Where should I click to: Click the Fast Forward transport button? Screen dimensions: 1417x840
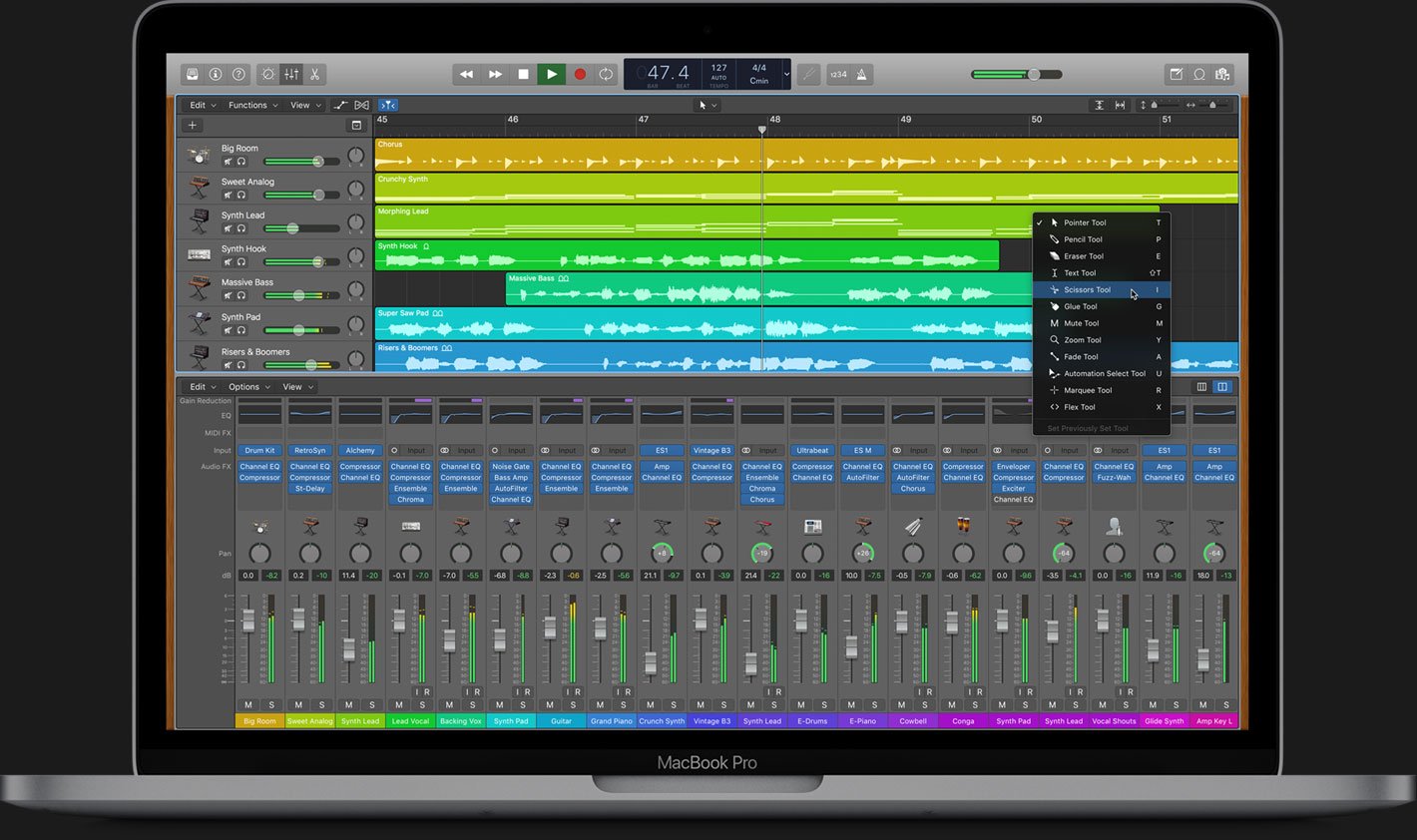(x=495, y=74)
